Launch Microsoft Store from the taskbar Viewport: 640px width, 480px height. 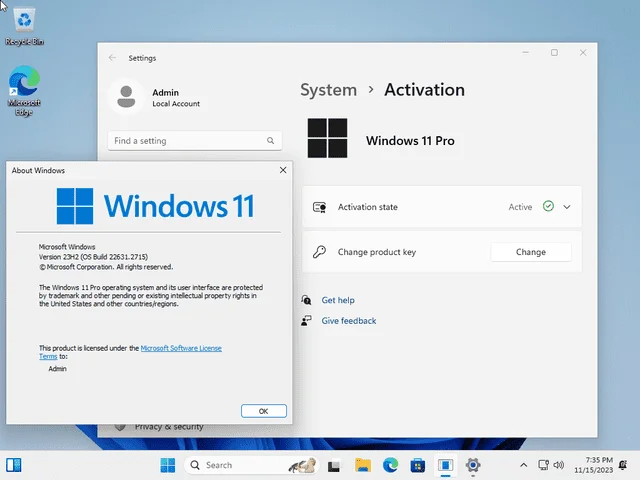coord(418,465)
